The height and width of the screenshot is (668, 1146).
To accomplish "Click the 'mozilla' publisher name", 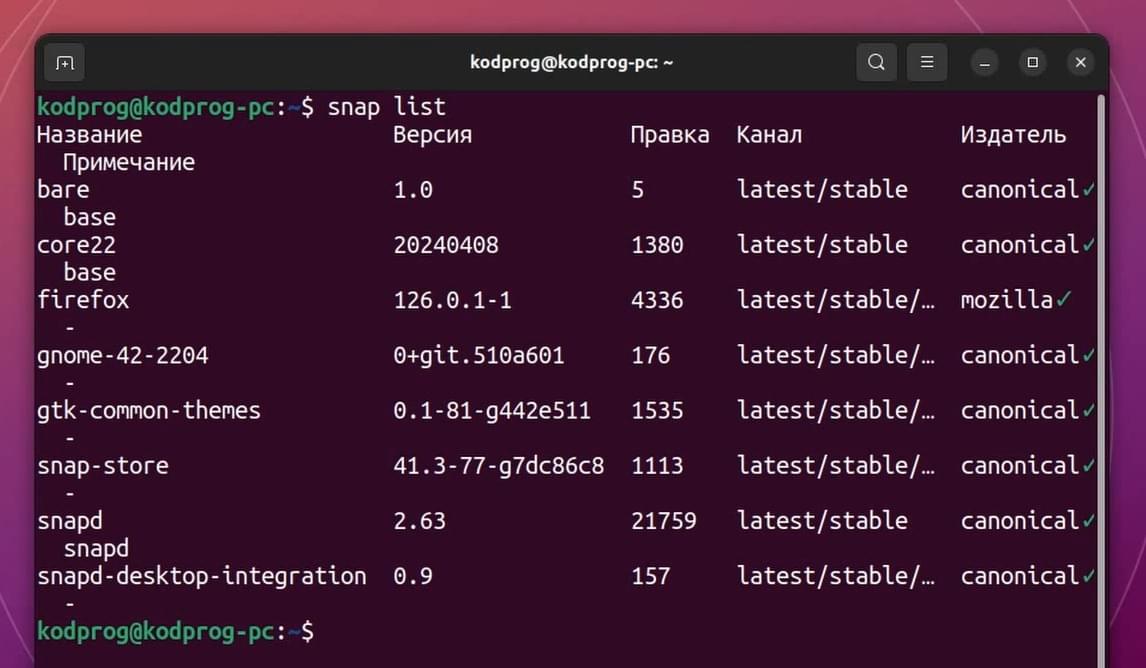I will pyautogui.click(x=1007, y=300).
